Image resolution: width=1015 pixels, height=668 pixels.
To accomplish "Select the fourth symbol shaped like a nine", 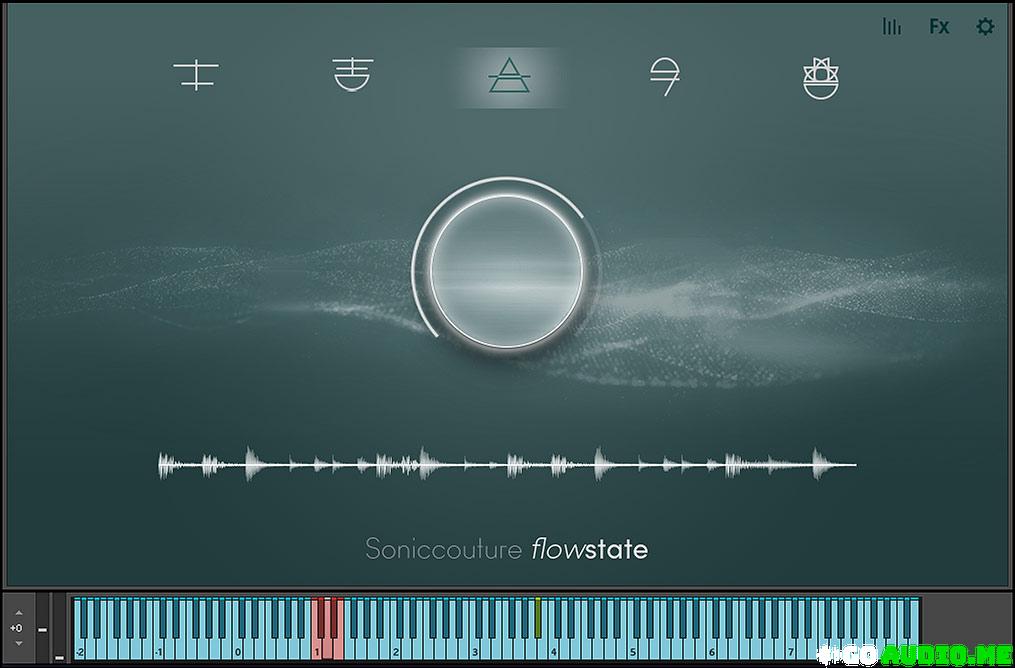I will (662, 77).
